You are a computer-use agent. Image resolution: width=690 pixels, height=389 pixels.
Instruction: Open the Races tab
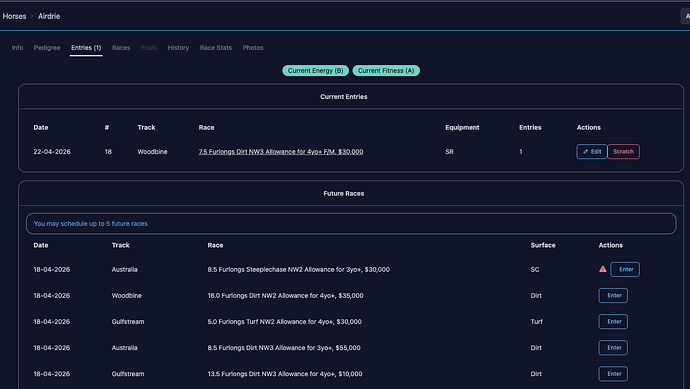tap(121, 48)
